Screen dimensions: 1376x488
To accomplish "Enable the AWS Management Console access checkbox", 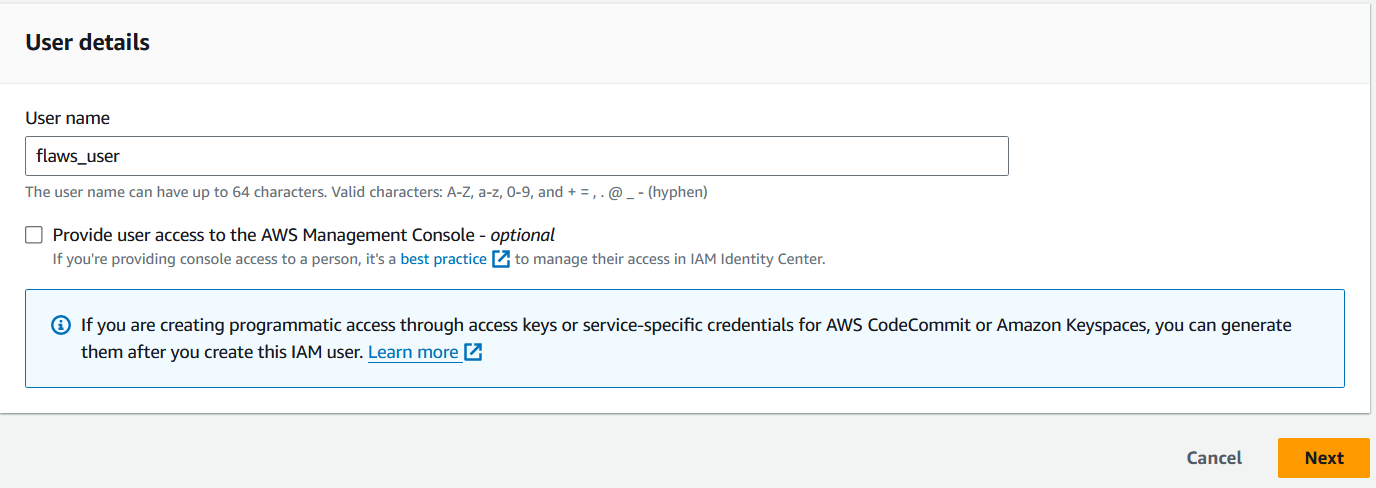I will coord(35,235).
